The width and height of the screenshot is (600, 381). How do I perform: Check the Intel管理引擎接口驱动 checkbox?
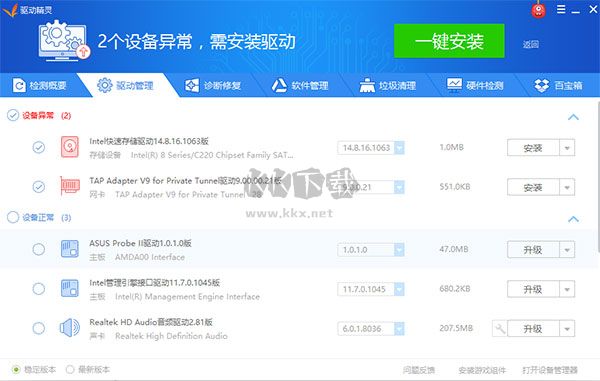point(39,289)
